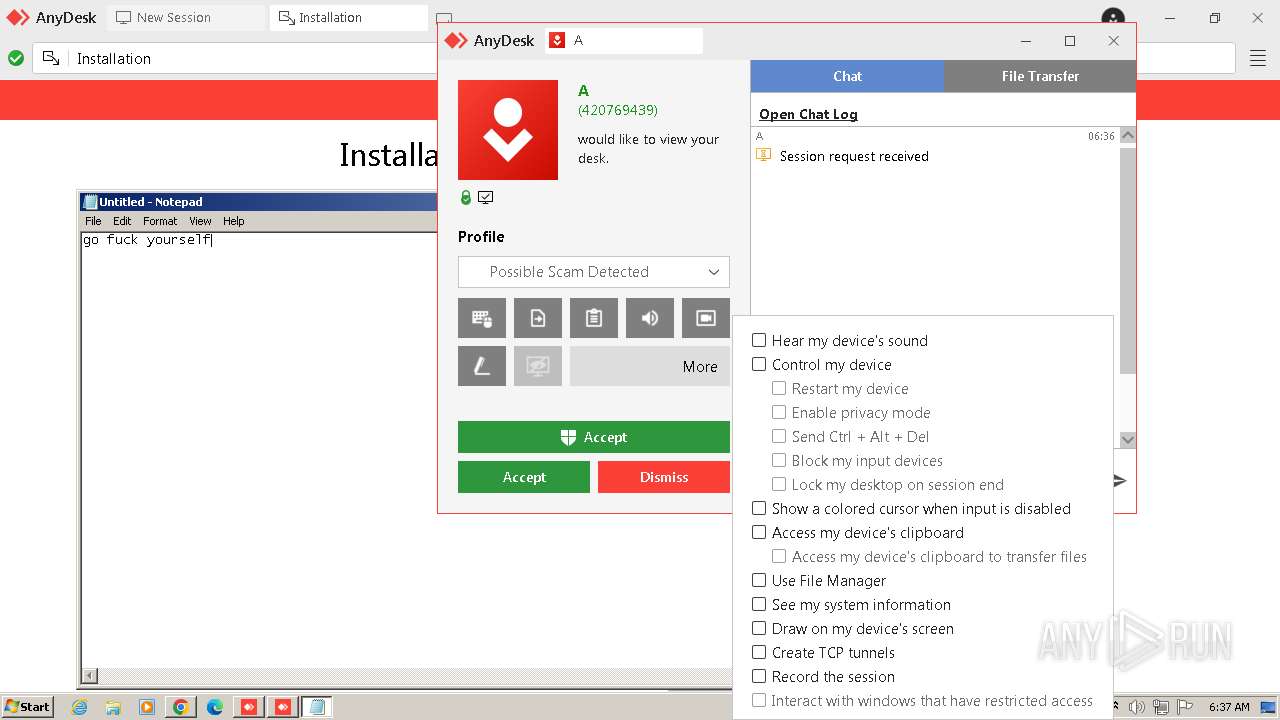Image resolution: width=1280 pixels, height=720 pixels.
Task: Switch to the Chat tab
Action: pos(847,76)
